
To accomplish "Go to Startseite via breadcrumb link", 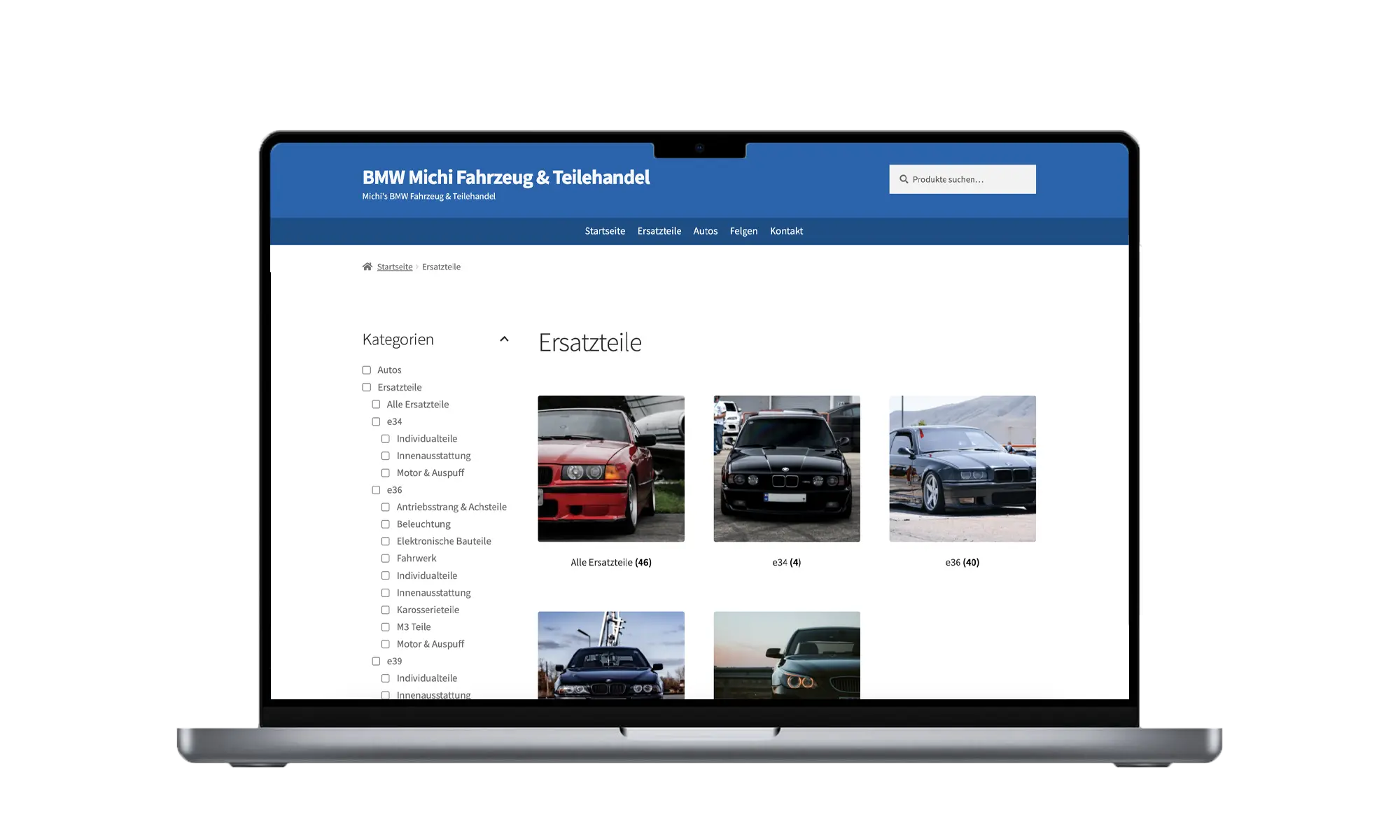I will pyautogui.click(x=394, y=266).
